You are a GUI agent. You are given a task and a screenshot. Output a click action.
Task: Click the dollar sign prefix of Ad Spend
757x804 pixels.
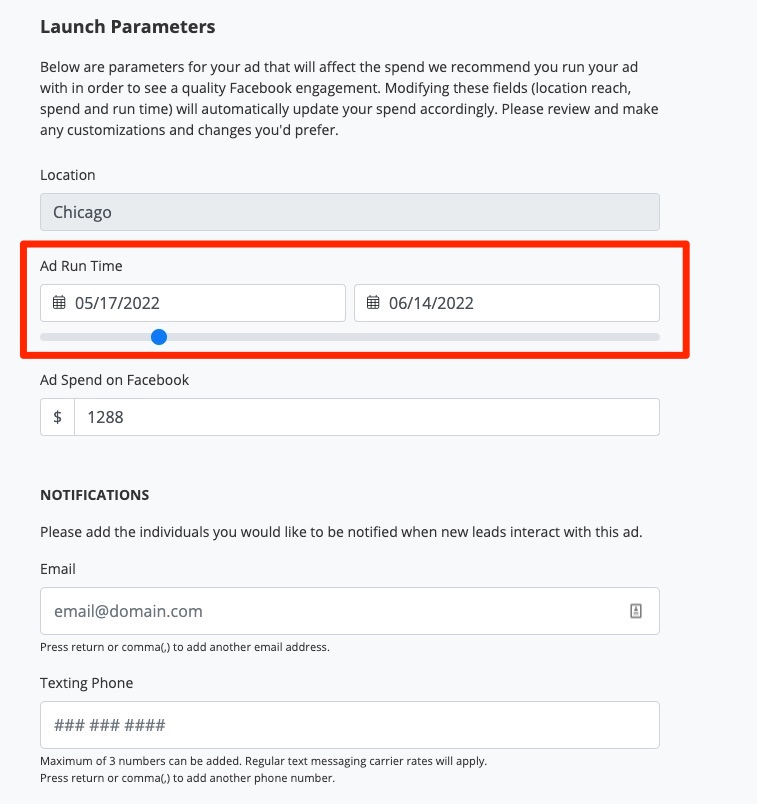57,417
